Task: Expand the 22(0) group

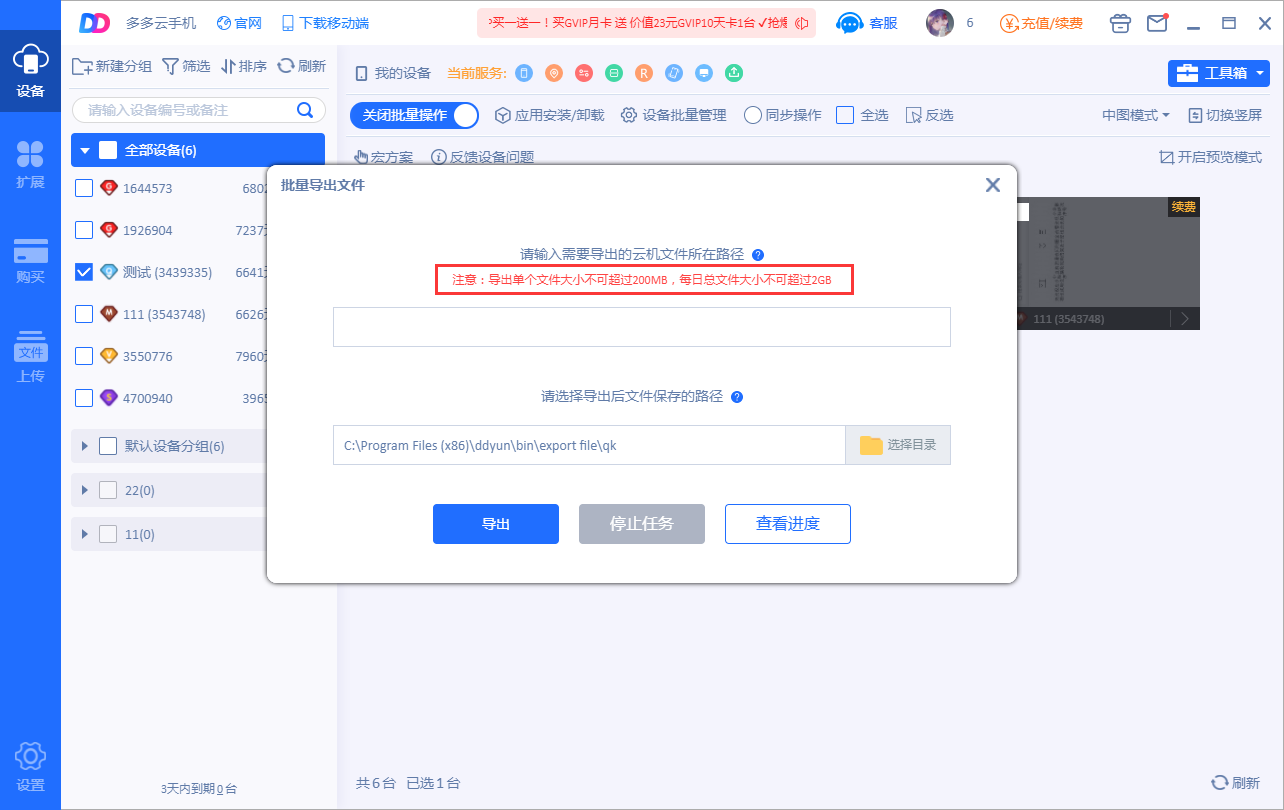Action: pyautogui.click(x=85, y=490)
